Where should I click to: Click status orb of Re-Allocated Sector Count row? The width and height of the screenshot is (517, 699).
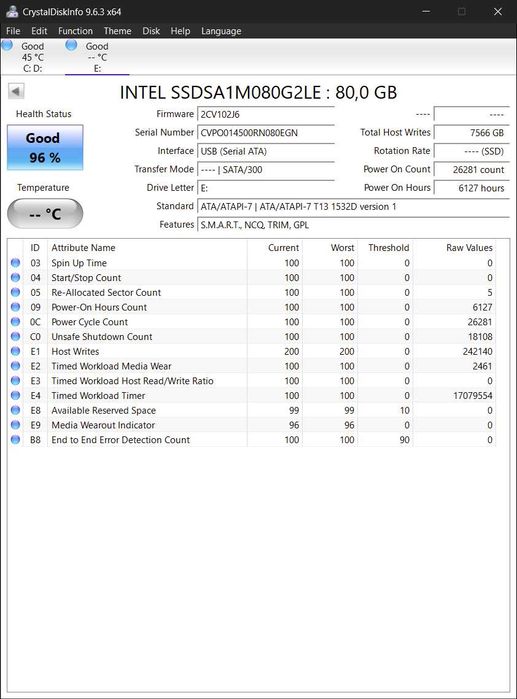click(x=16, y=292)
